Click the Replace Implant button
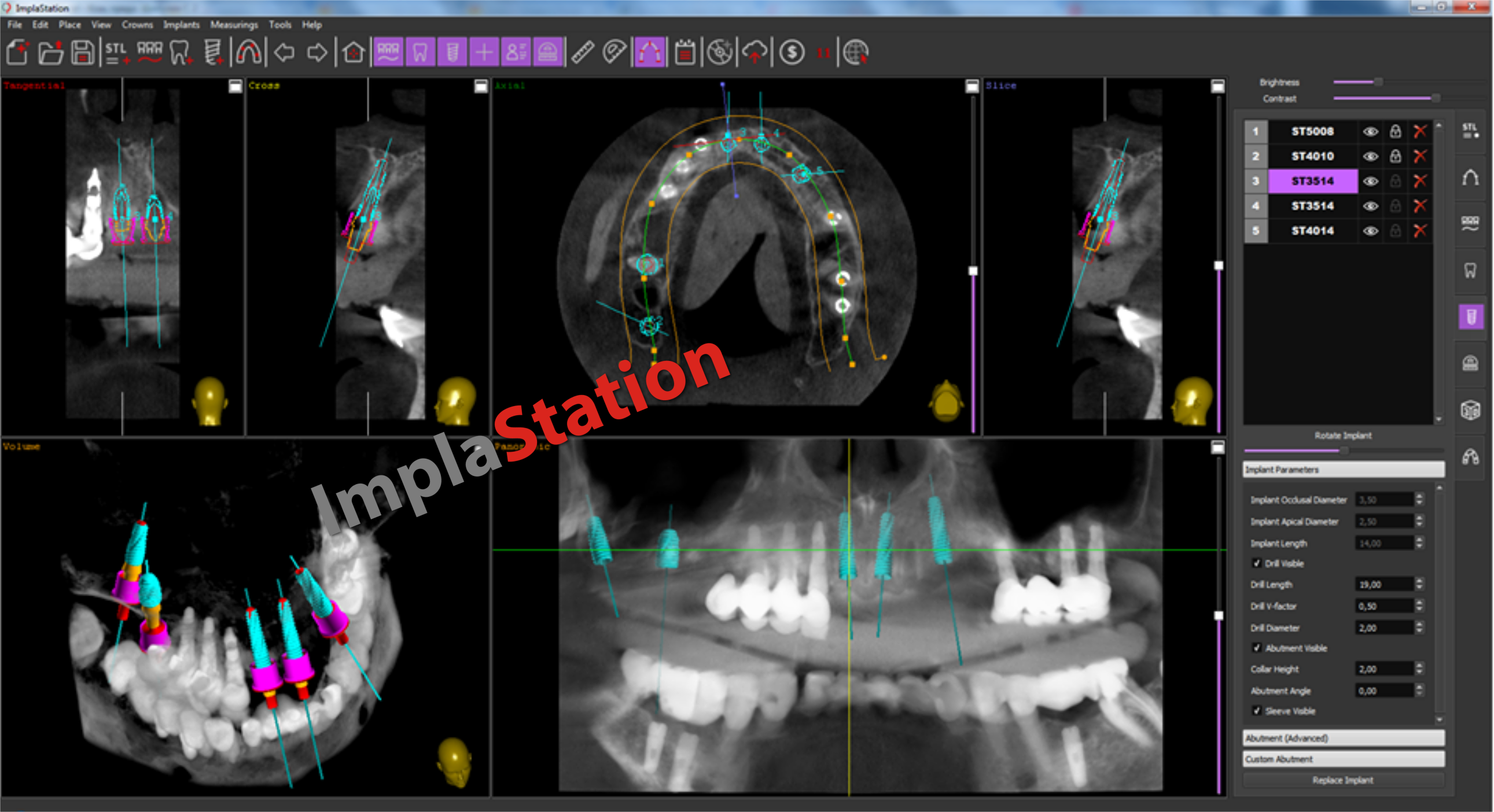The height and width of the screenshot is (812, 1494). tap(1343, 780)
